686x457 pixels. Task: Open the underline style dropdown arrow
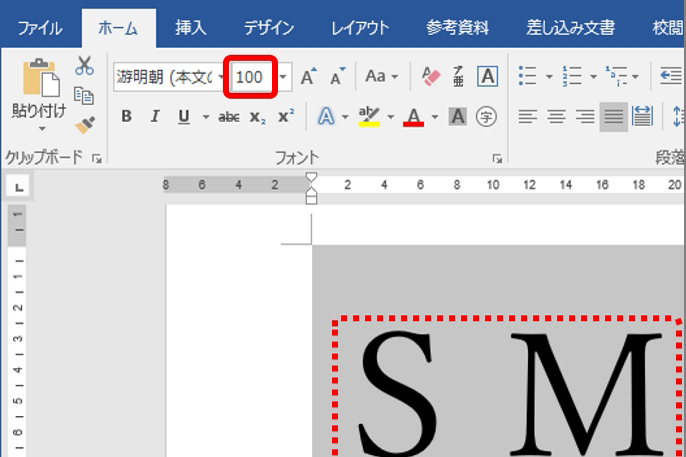click(205, 117)
